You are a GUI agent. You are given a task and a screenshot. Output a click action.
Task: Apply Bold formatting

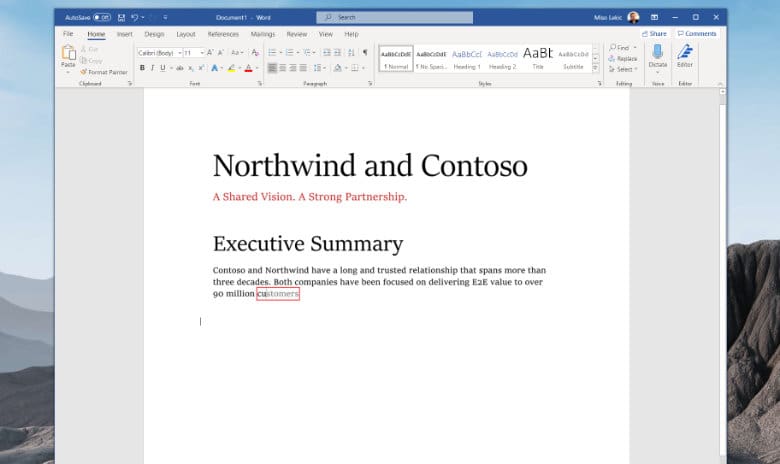(142, 68)
